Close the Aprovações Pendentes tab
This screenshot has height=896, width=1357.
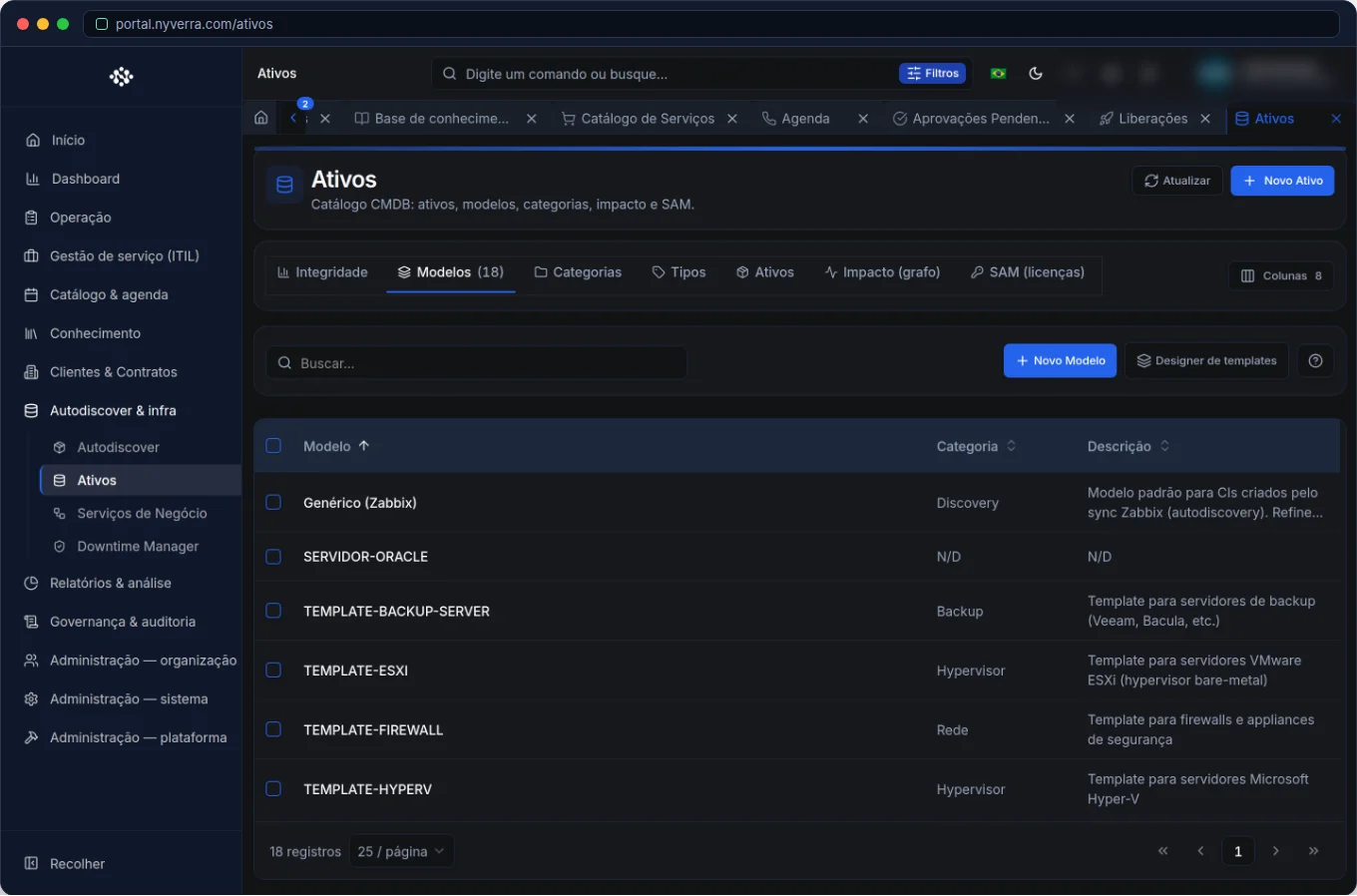tap(1070, 119)
